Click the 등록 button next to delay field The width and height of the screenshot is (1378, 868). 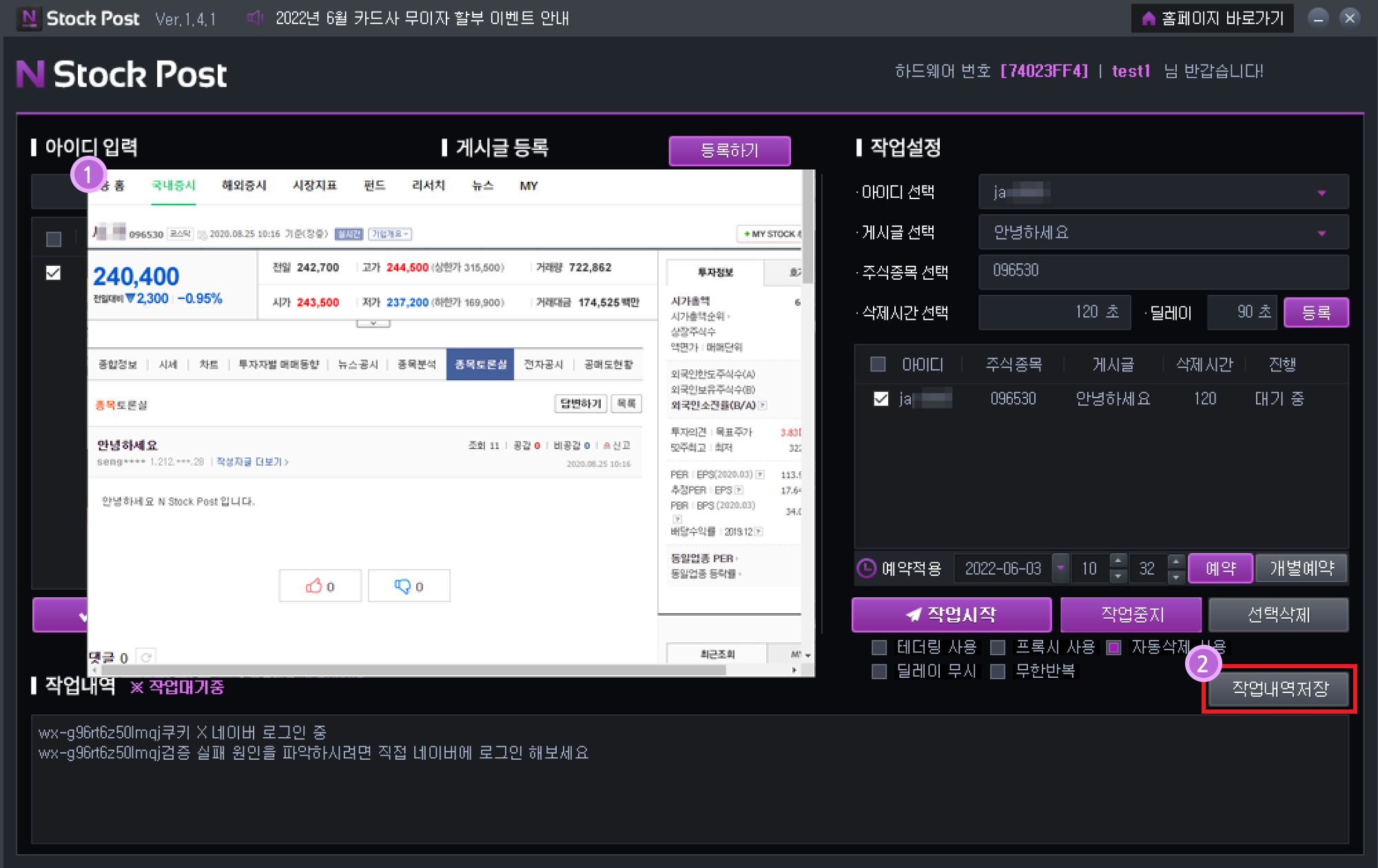coord(1316,313)
